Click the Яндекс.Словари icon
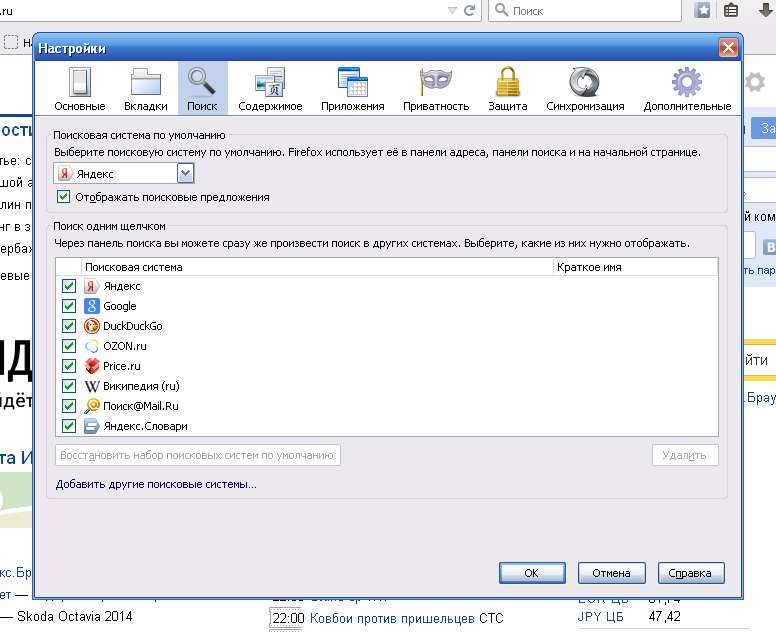 coord(92,426)
